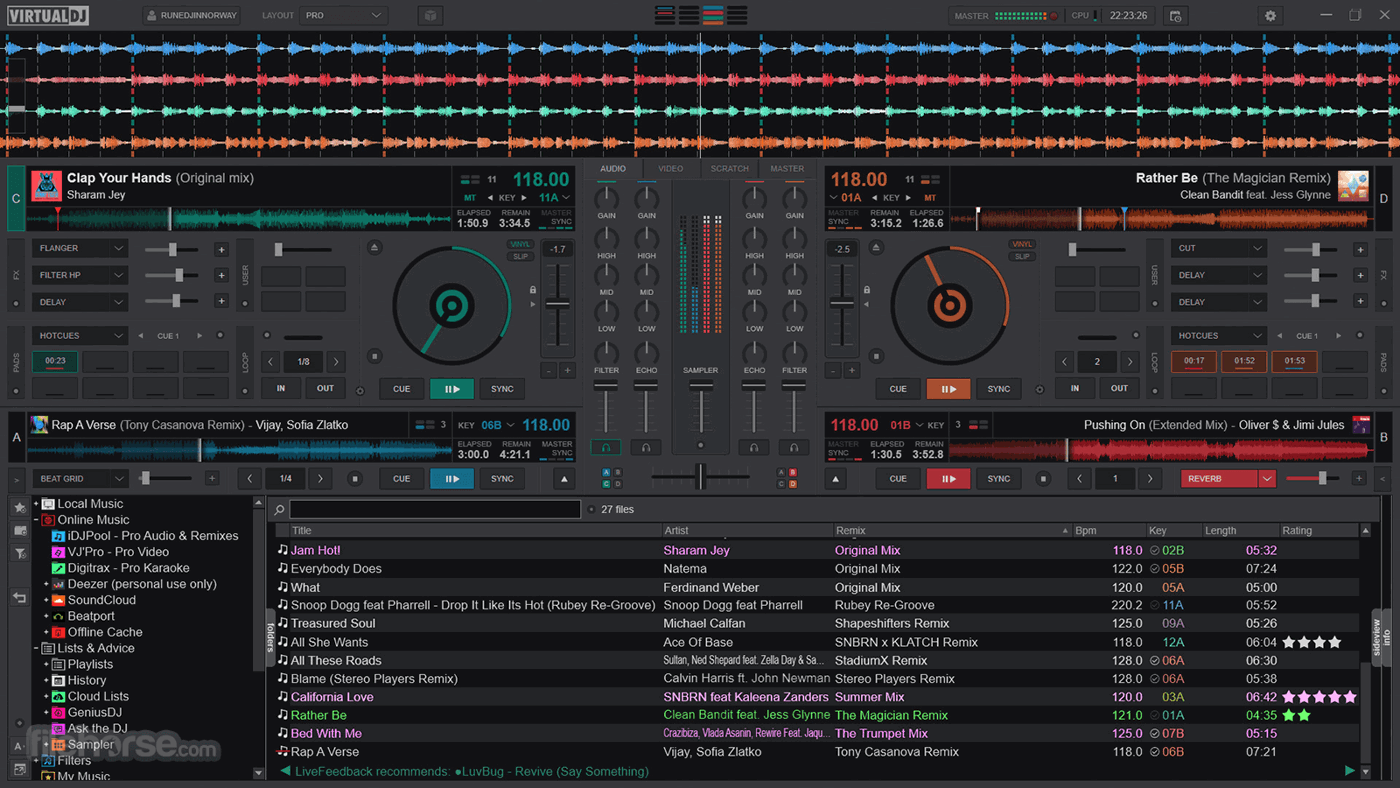Open the MASTER tab in the mixer section
The width and height of the screenshot is (1400, 788).
pyautogui.click(x=786, y=169)
